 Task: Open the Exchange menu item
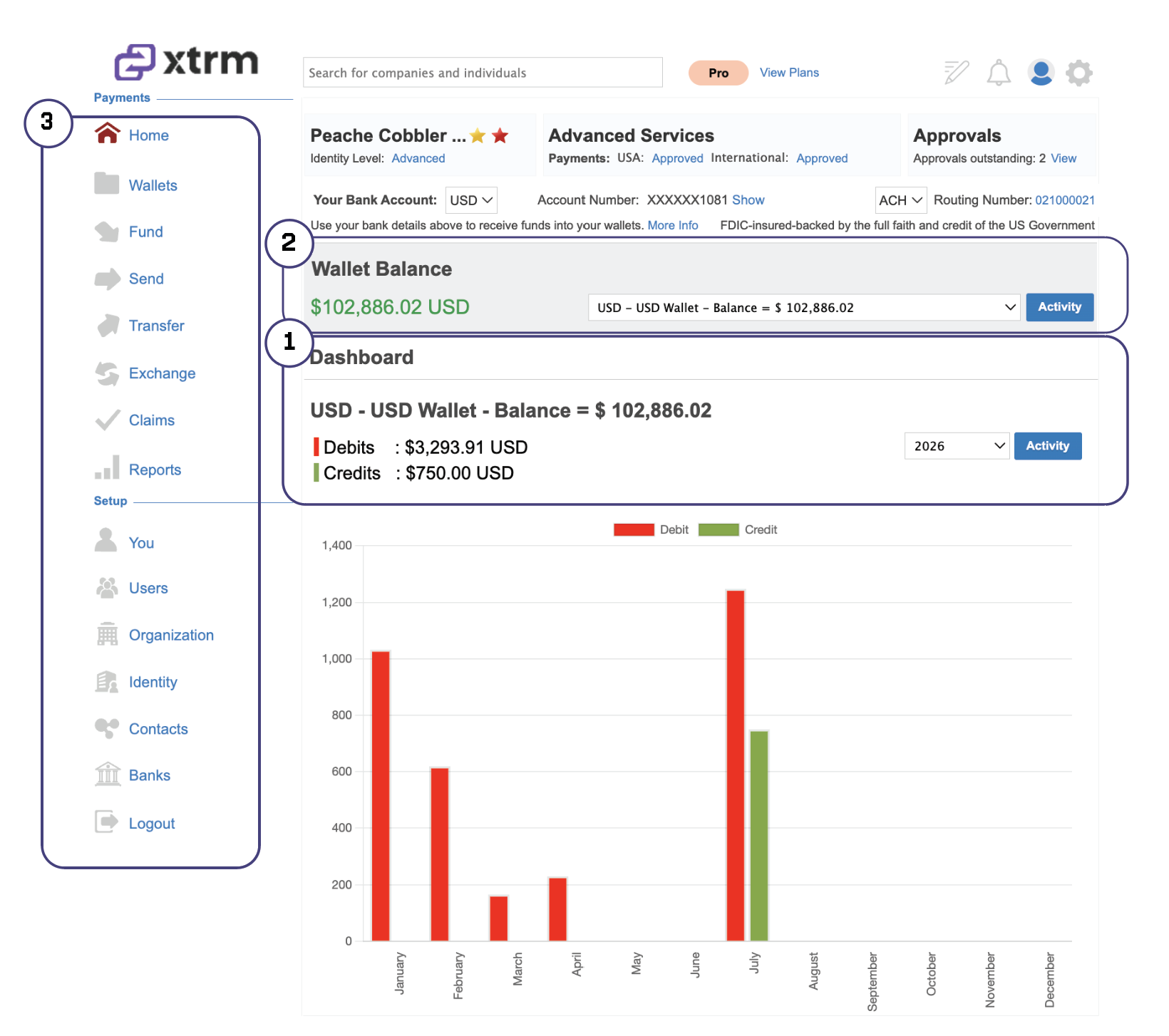click(x=163, y=373)
